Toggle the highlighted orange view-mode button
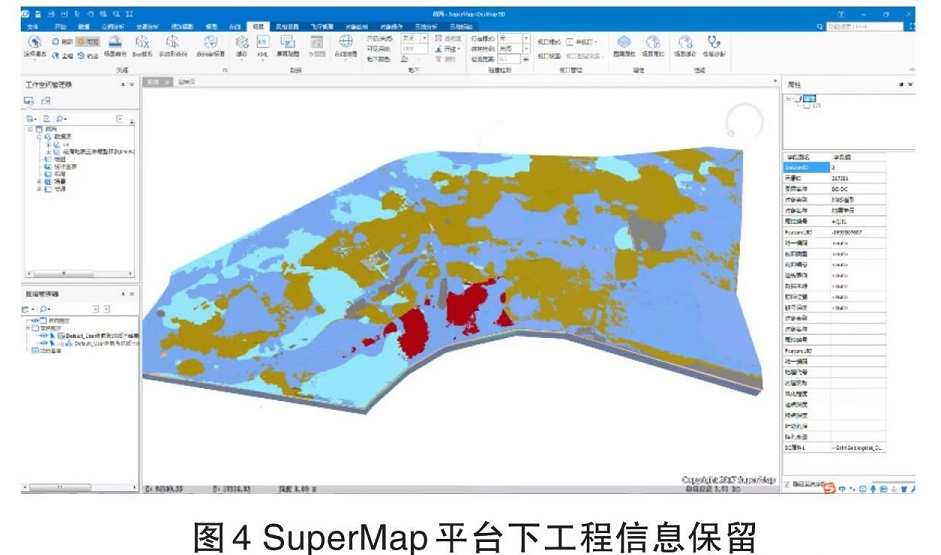This screenshot has height=555, width=941. [88, 41]
